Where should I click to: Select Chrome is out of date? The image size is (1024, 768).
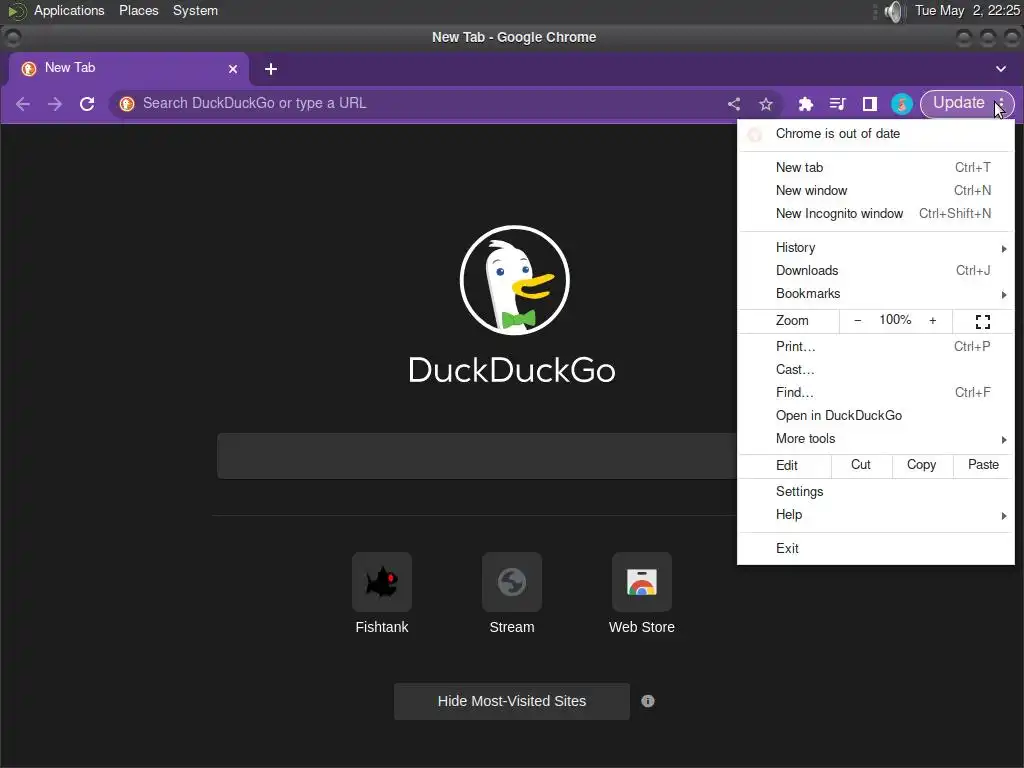(x=876, y=134)
